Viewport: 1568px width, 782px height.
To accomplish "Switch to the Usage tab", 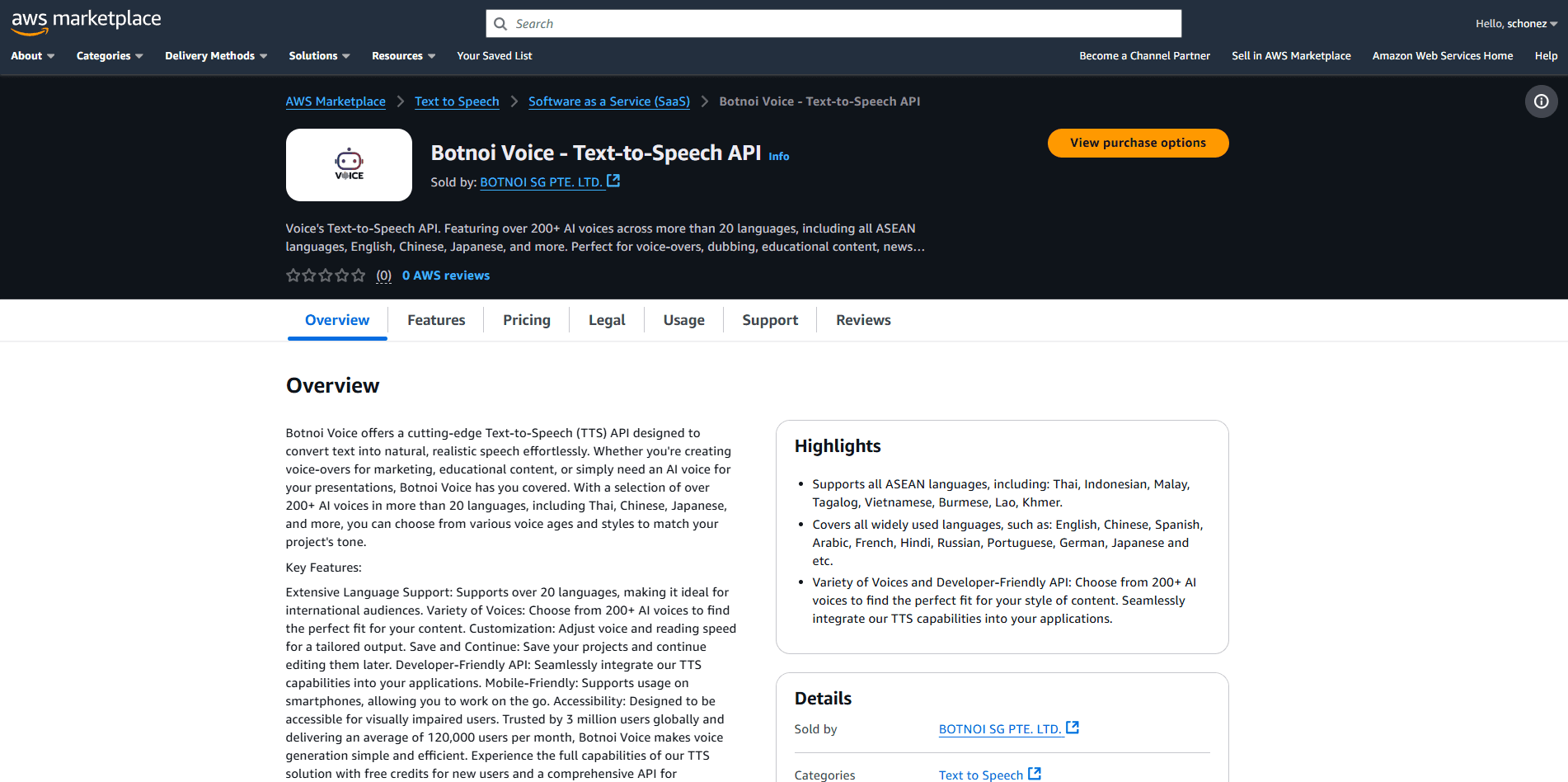I will (683, 320).
